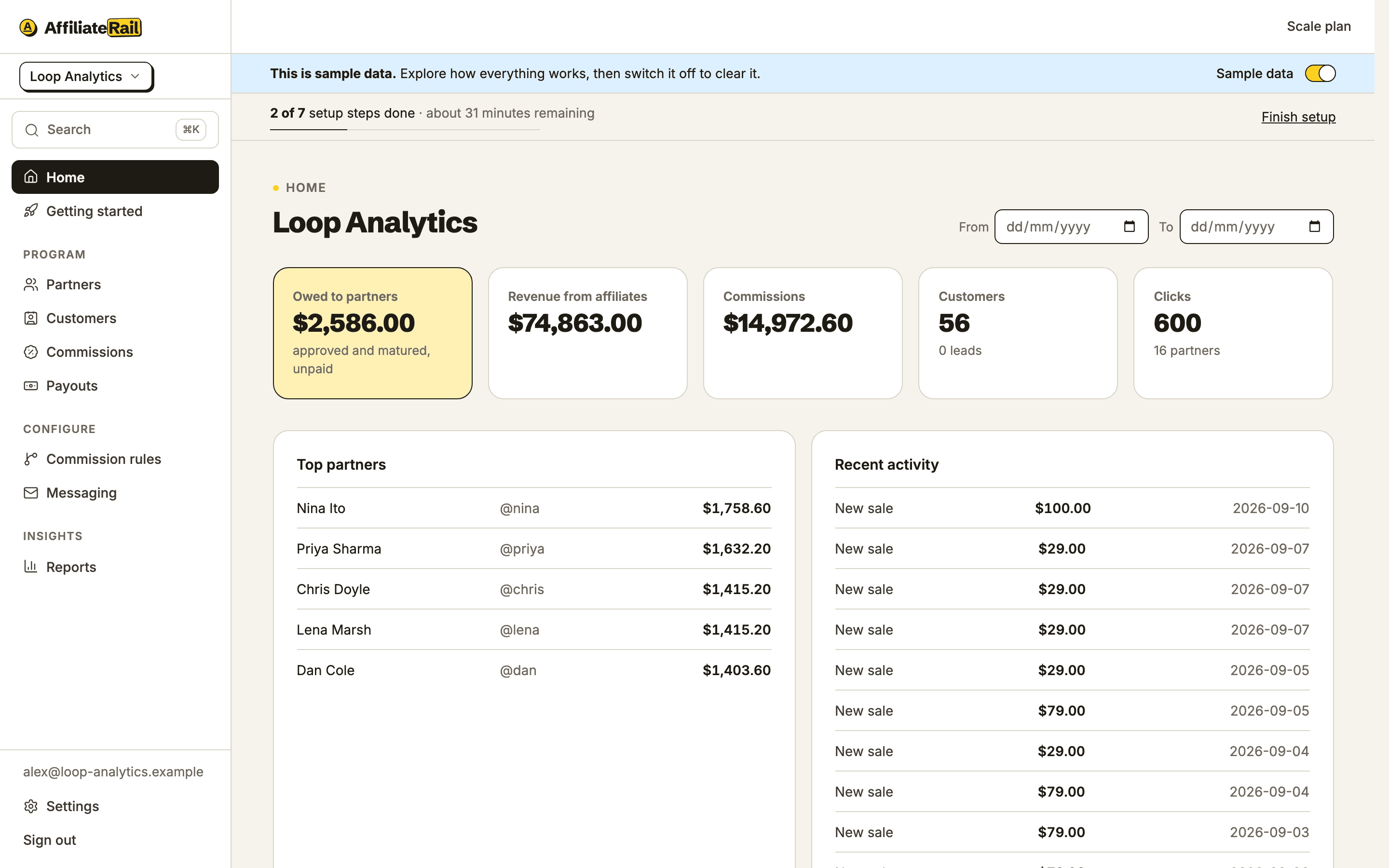Click the setup steps progress bar
This screenshot has height=868, width=1389.
405,130
